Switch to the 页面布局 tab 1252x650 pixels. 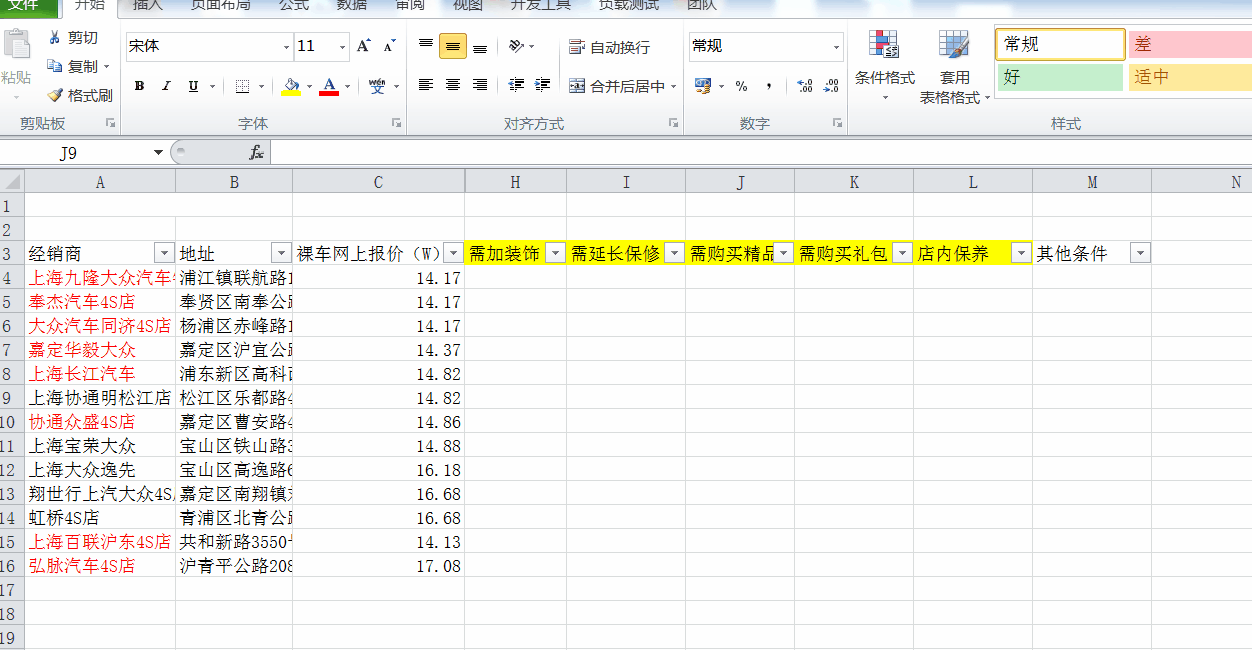tap(221, 6)
